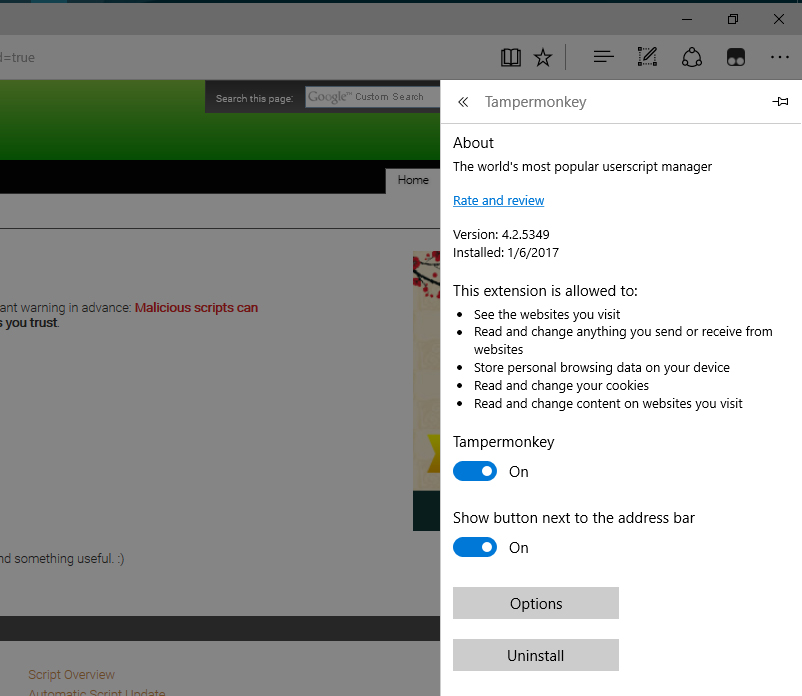The height and width of the screenshot is (696, 802).
Task: Open the Hub menu icon
Action: coord(604,57)
